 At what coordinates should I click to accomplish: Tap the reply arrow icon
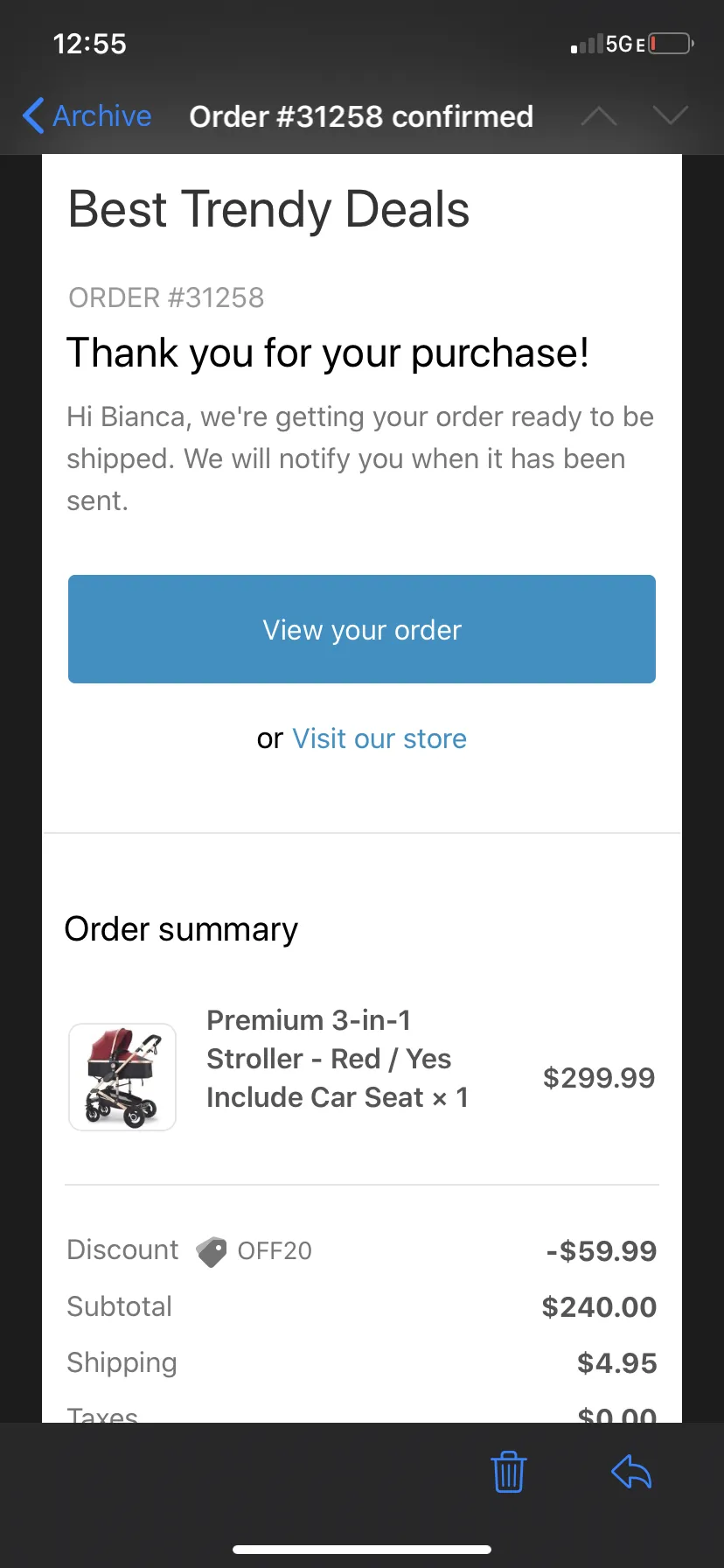(x=631, y=1471)
